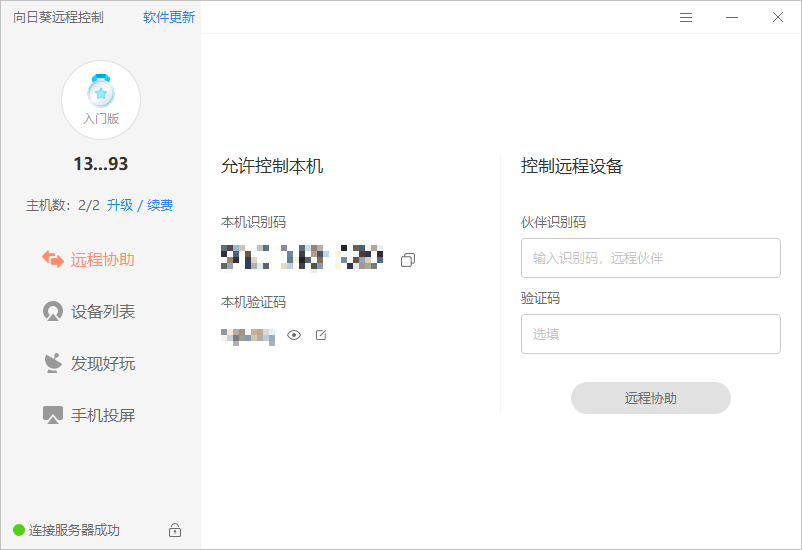
Task: Focus the 验证码 optional input field
Action: (651, 334)
